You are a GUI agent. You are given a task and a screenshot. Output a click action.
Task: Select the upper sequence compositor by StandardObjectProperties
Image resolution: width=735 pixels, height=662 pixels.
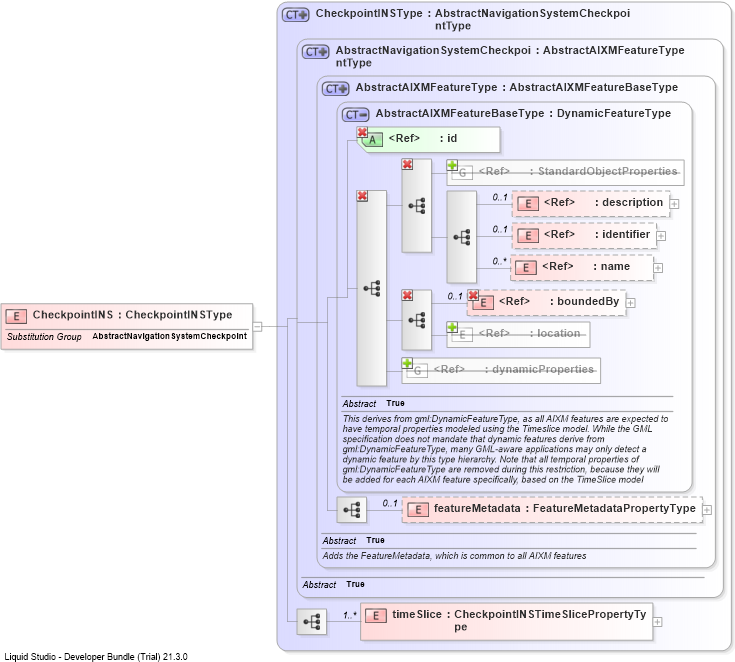[x=417, y=205]
